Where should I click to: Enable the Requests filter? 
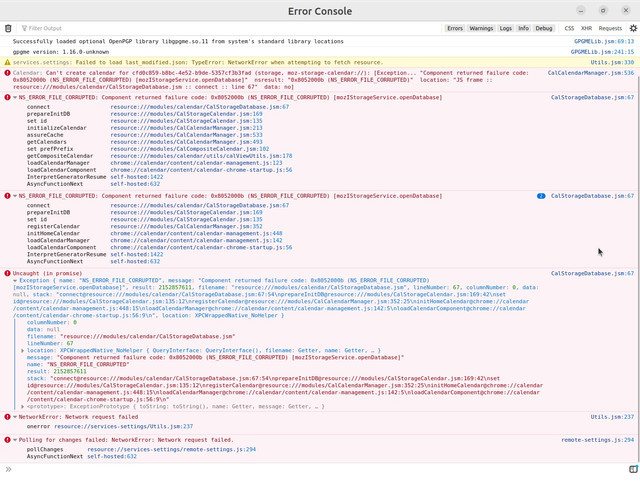tap(610, 28)
